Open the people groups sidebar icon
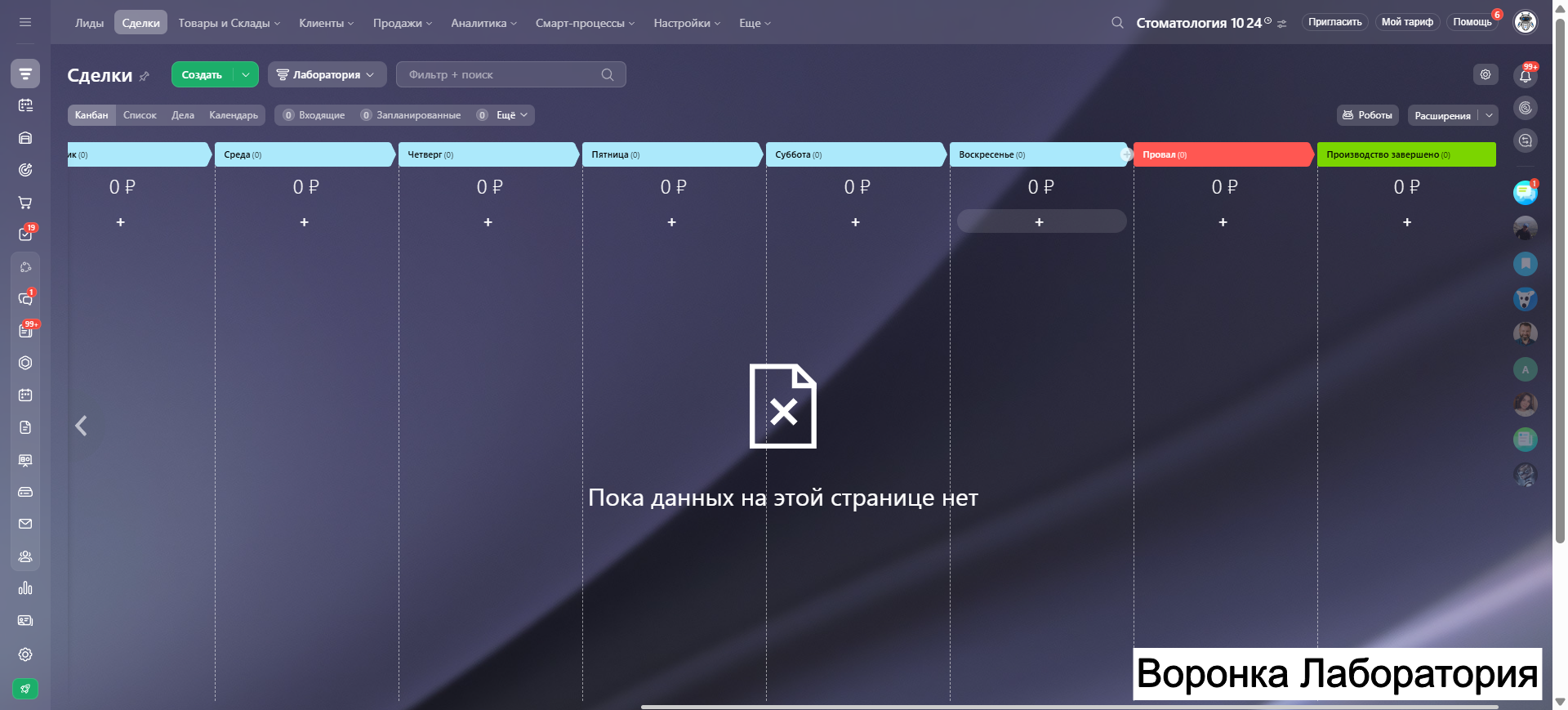 pyautogui.click(x=25, y=556)
